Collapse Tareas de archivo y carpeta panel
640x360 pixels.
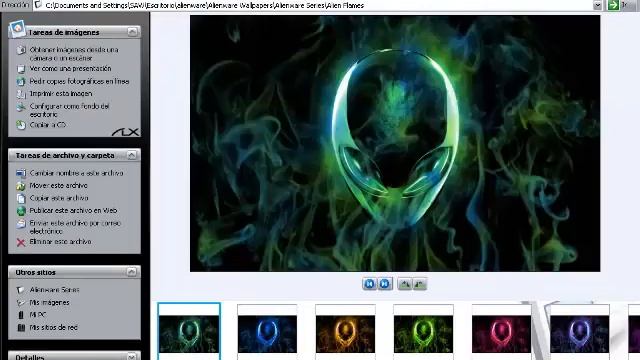coord(131,155)
